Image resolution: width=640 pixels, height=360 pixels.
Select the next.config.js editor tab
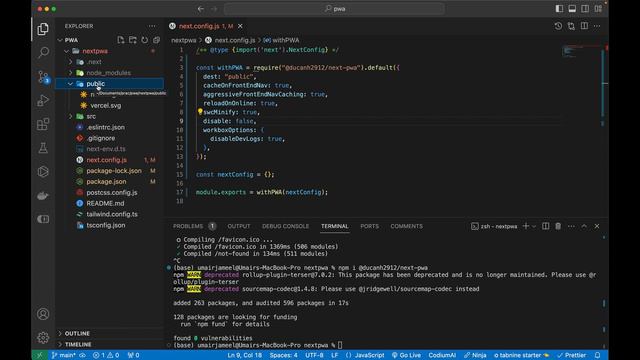point(206,26)
